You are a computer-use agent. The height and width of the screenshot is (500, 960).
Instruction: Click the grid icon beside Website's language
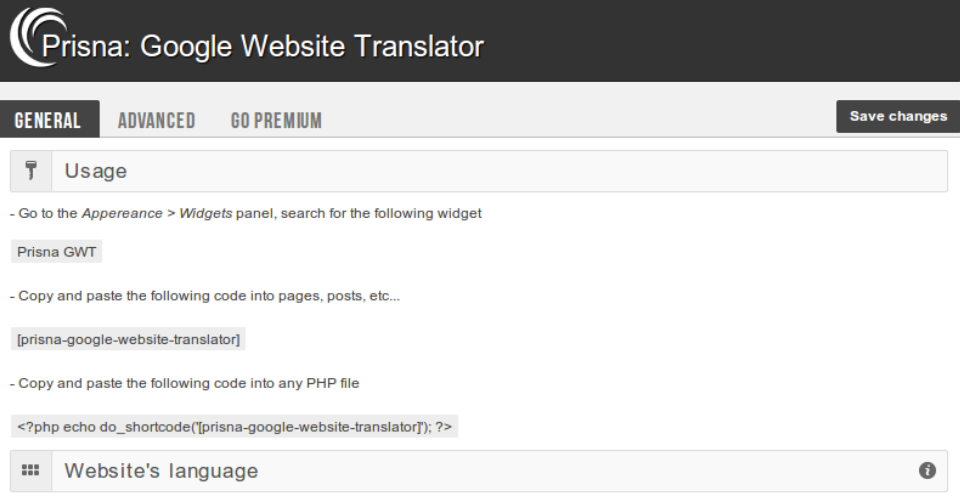click(x=31, y=471)
